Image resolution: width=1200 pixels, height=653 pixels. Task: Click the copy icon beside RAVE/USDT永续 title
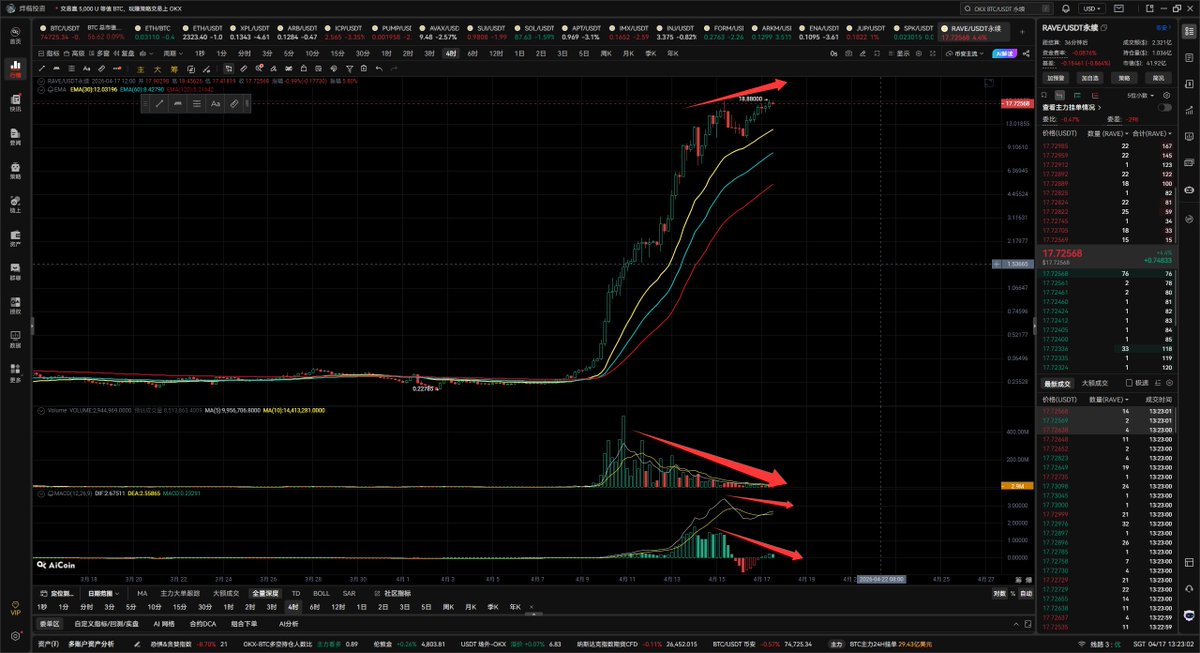[1104, 27]
